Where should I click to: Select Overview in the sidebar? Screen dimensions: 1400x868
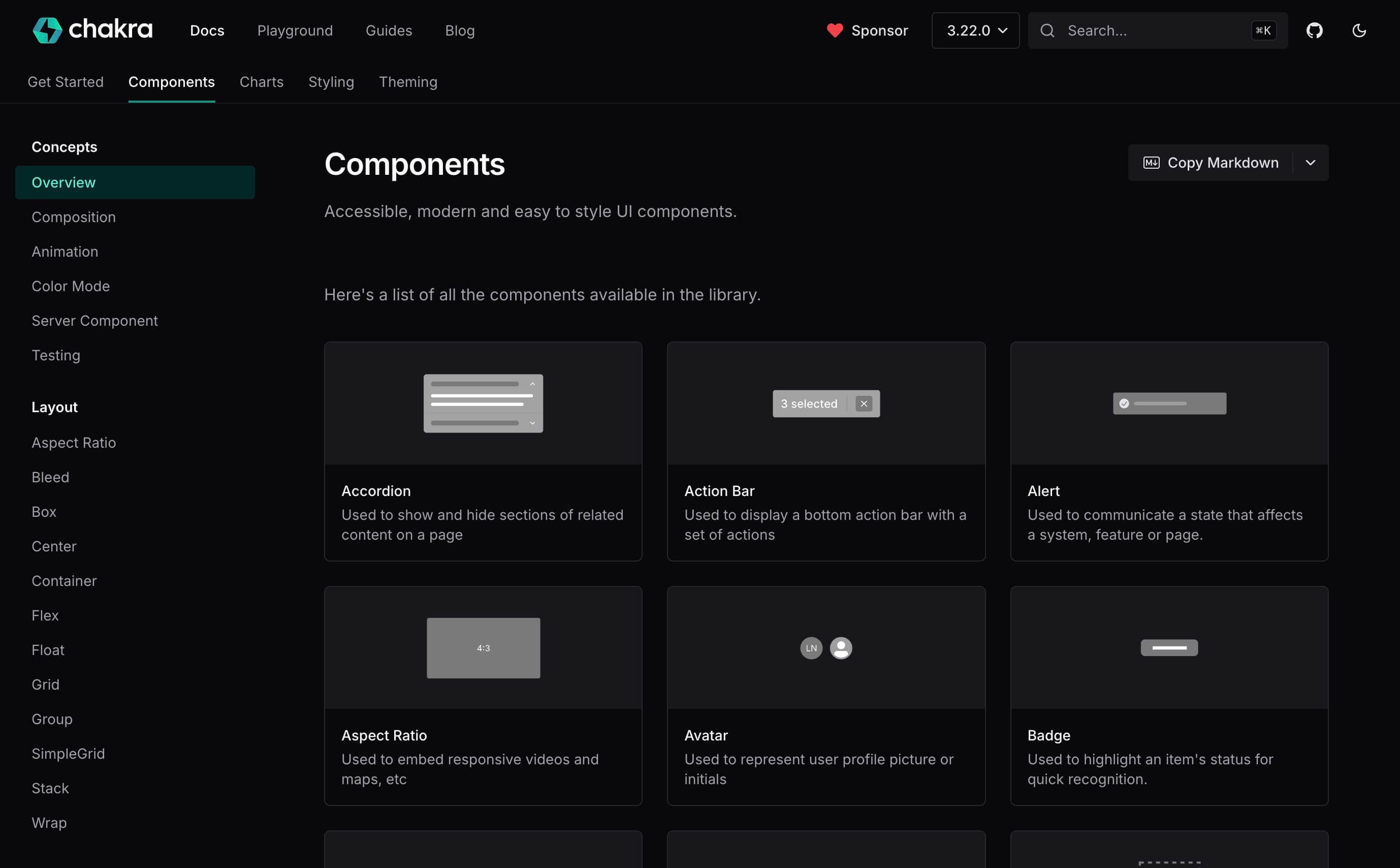point(135,182)
